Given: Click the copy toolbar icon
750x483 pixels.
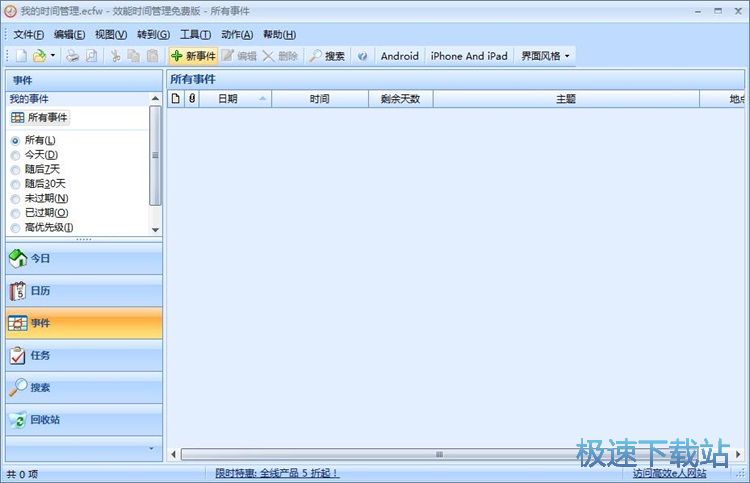Looking at the screenshot, I should pos(133,56).
